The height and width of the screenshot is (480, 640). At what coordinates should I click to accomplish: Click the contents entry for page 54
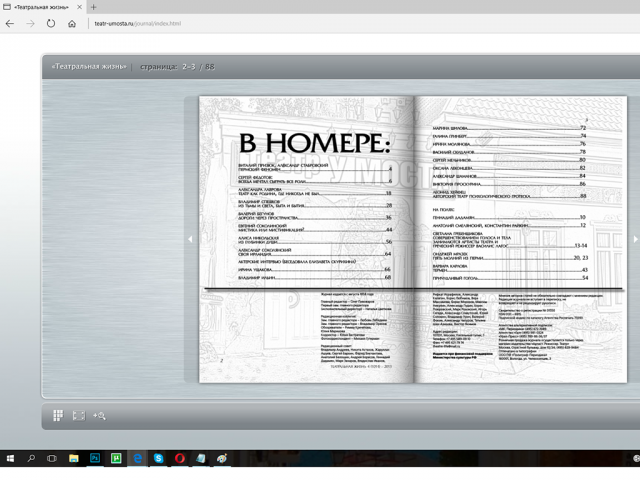coord(510,278)
